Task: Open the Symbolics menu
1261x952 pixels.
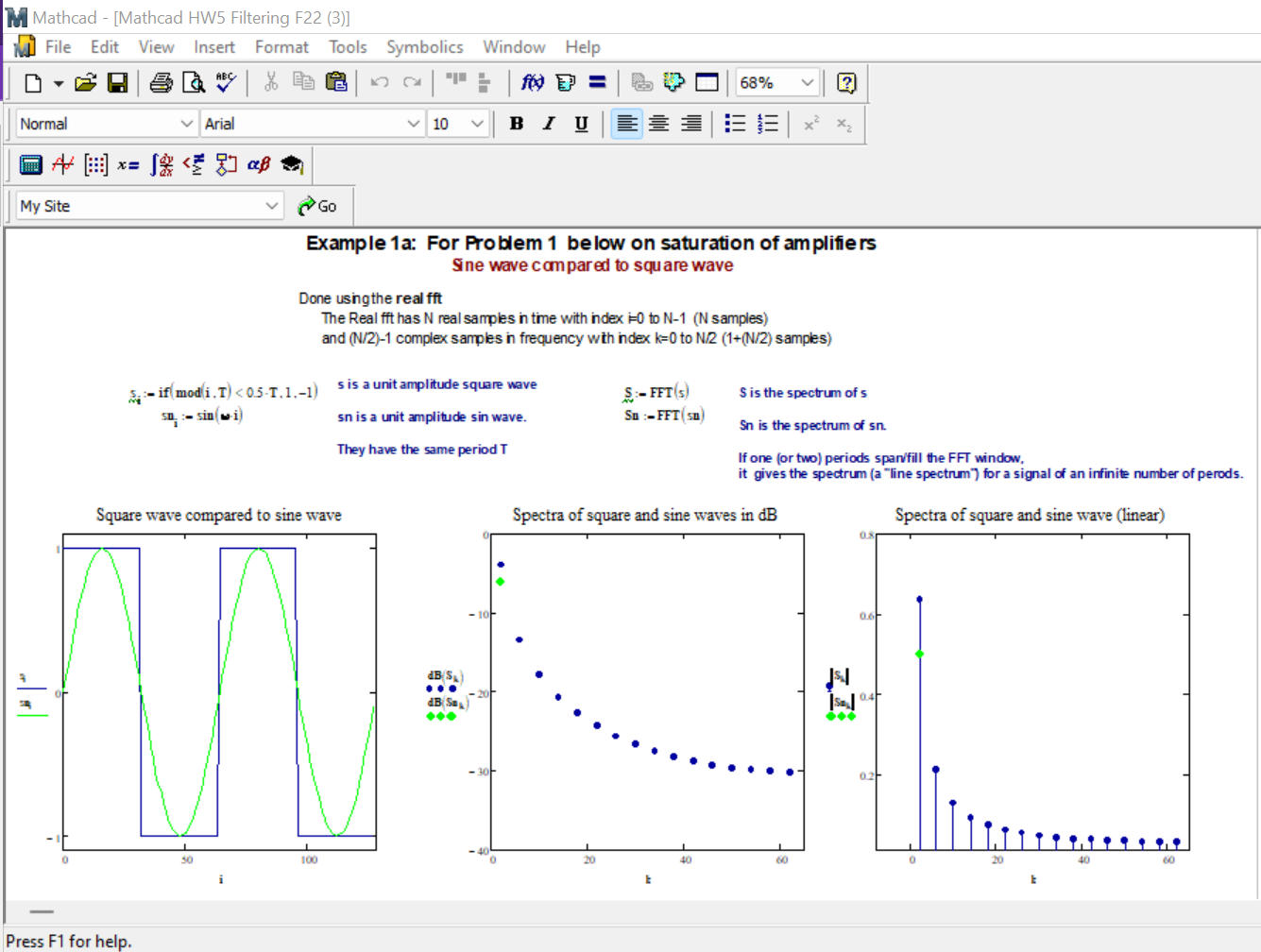Action: pos(425,47)
